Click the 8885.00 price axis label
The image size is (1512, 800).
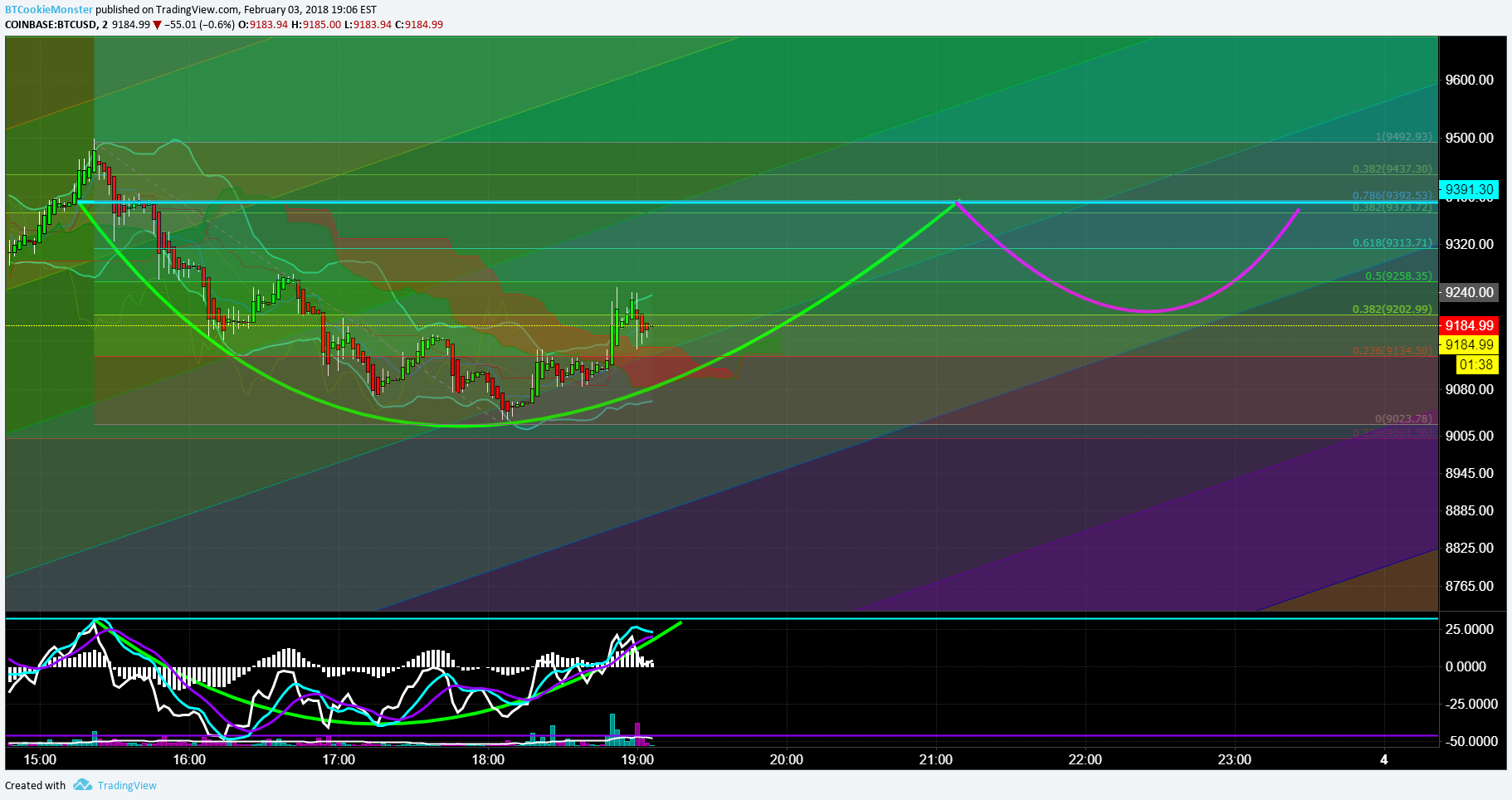pyautogui.click(x=1469, y=510)
